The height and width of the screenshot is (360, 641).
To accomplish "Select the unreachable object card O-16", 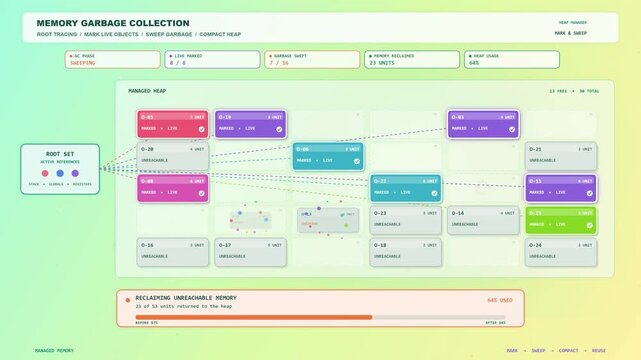I will [x=173, y=252].
